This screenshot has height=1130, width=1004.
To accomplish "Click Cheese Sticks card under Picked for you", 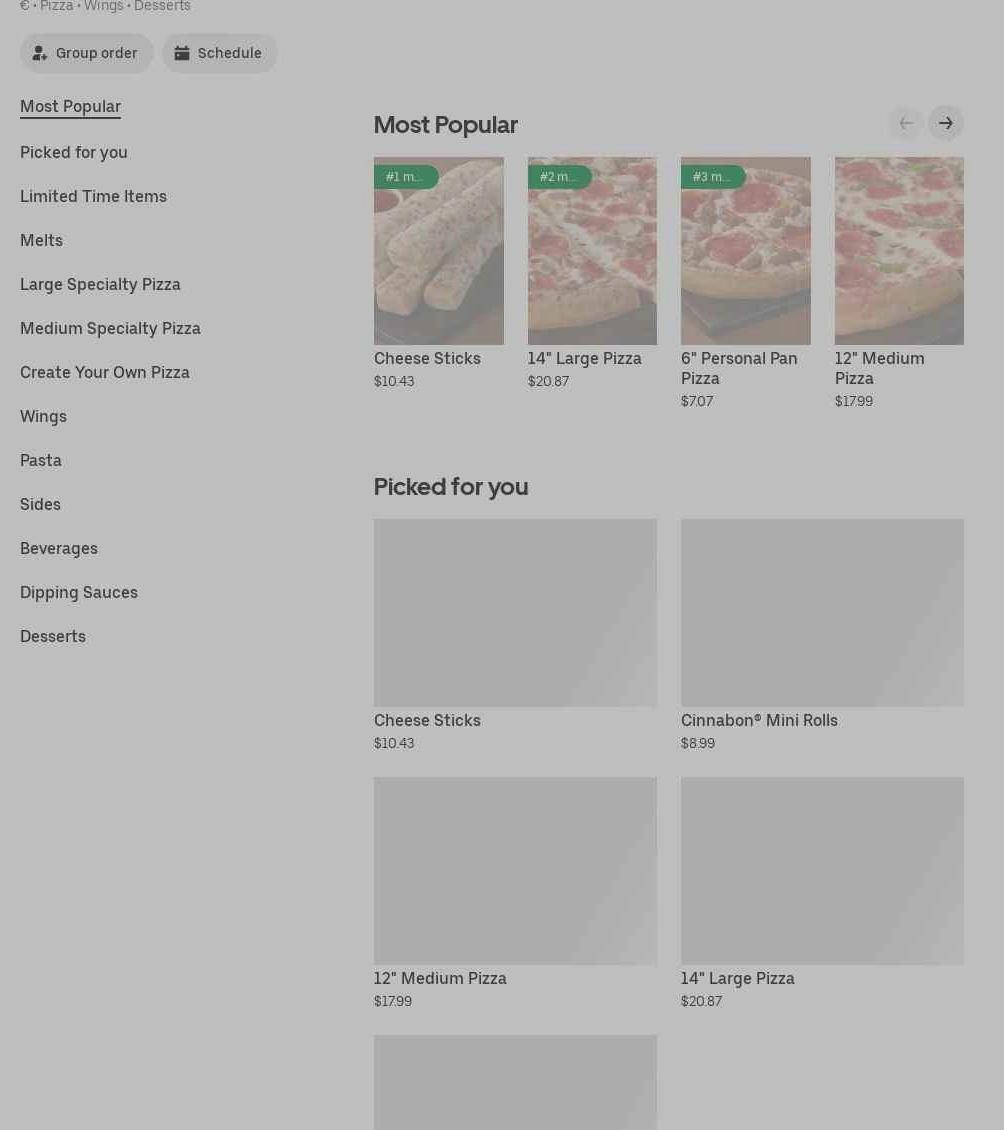I will pyautogui.click(x=515, y=612).
